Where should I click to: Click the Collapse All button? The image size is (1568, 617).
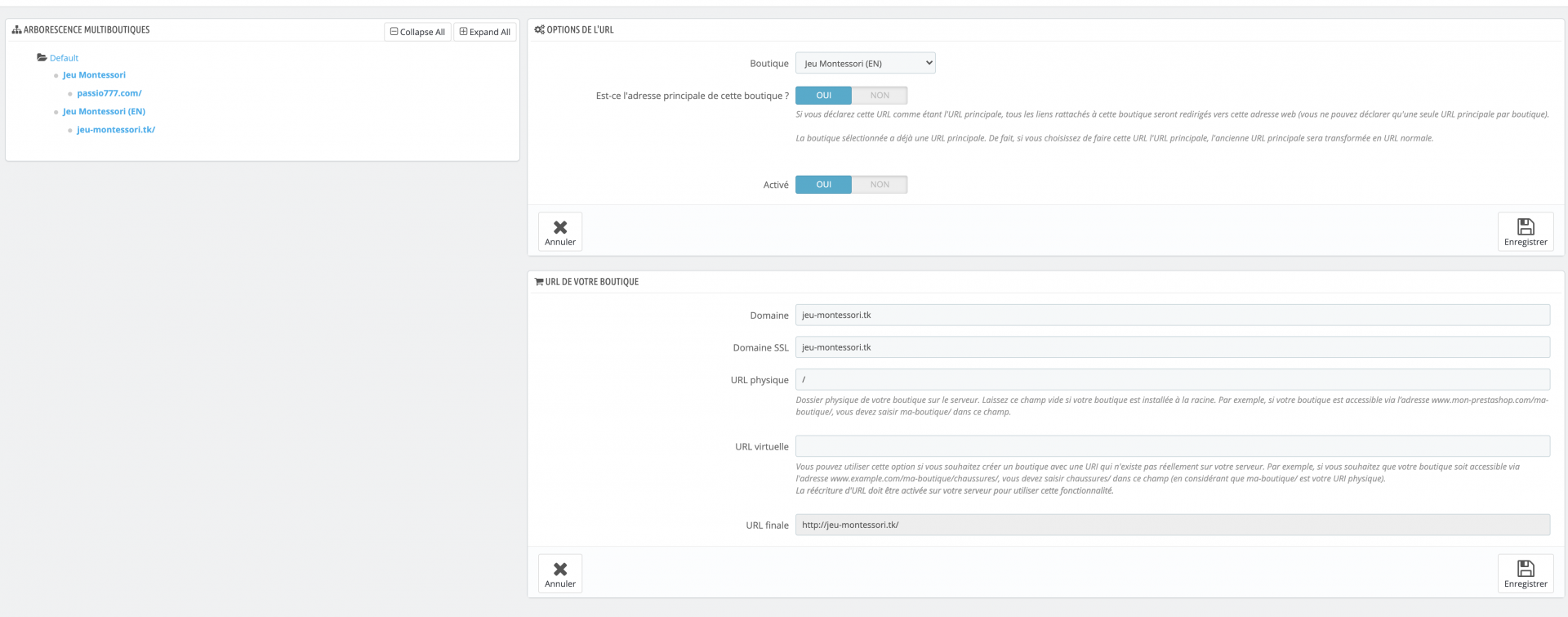(x=417, y=32)
